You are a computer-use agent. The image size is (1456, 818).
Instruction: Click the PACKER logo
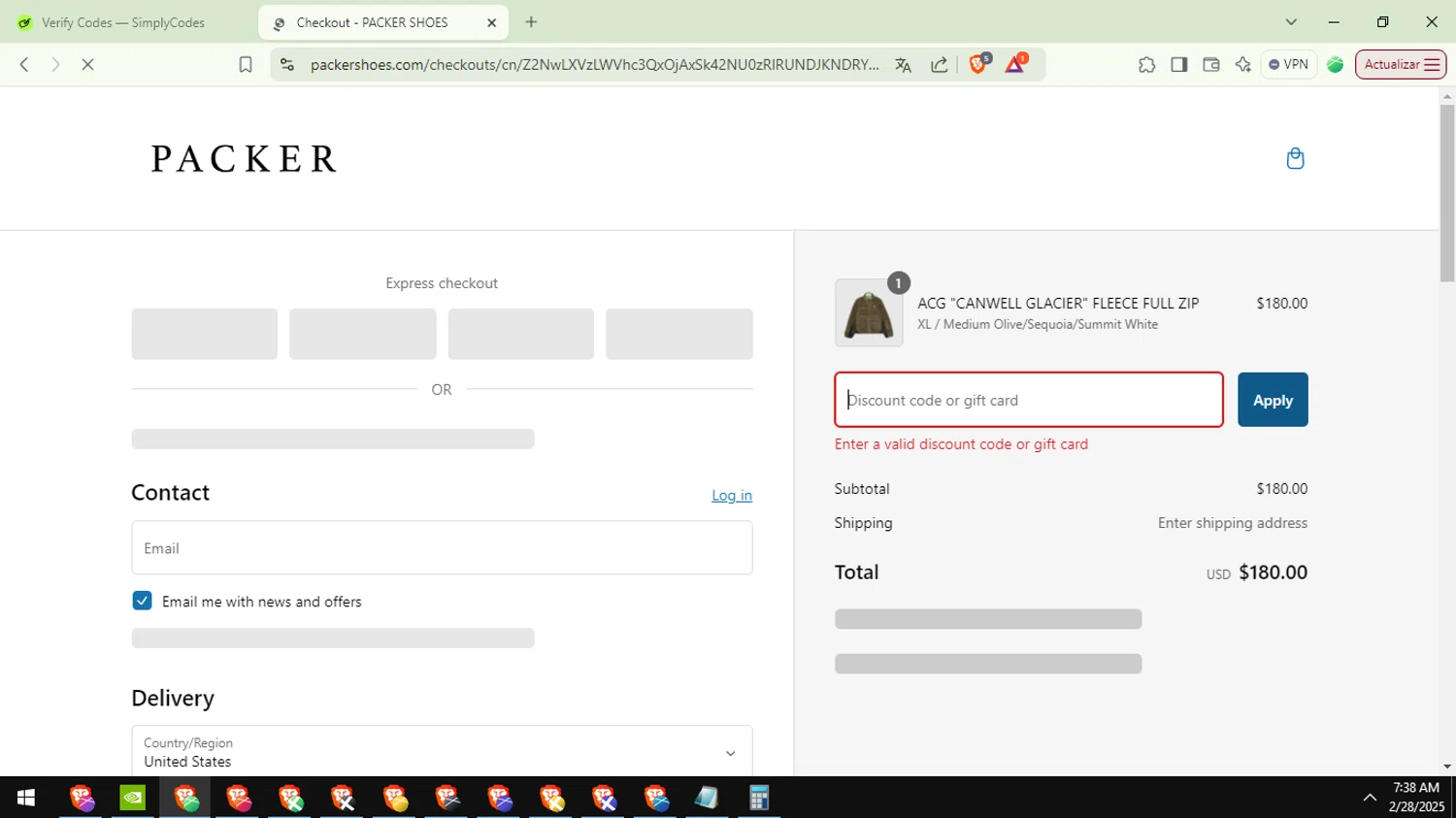(x=244, y=158)
